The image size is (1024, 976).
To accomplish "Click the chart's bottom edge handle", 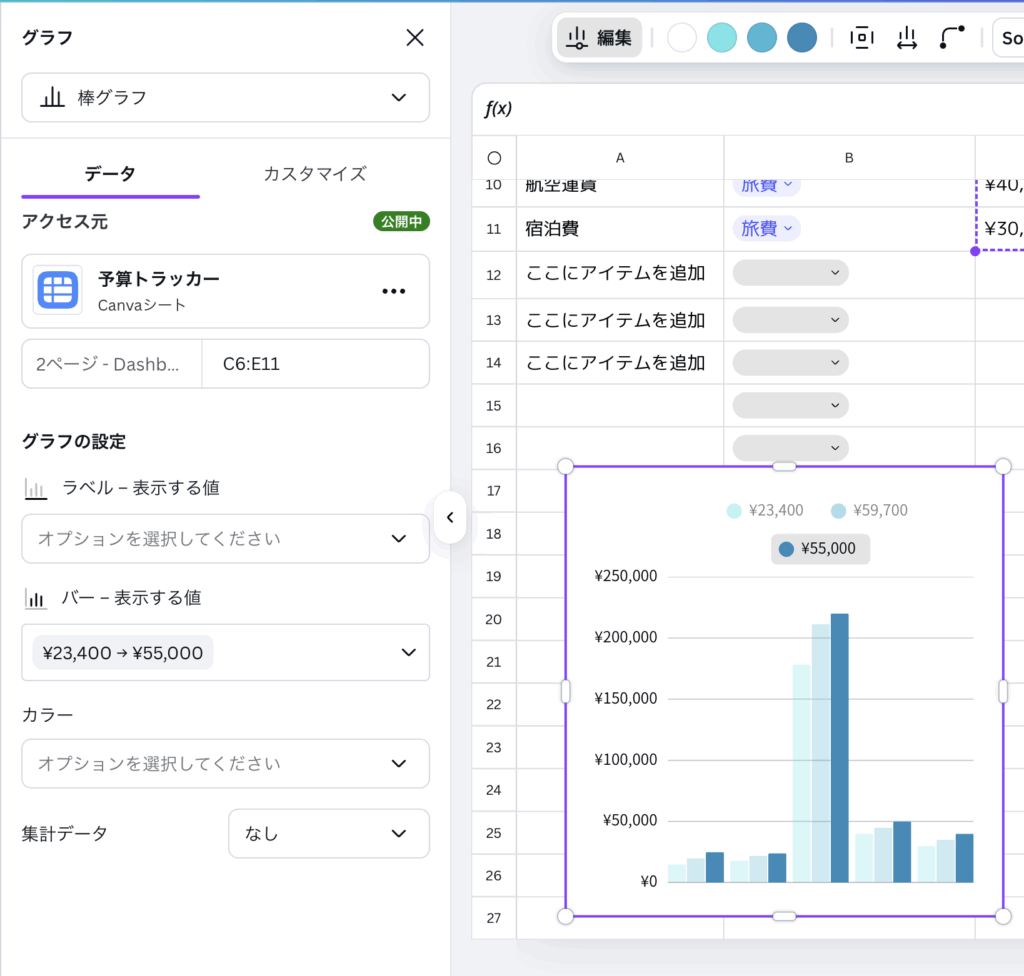I will point(784,917).
